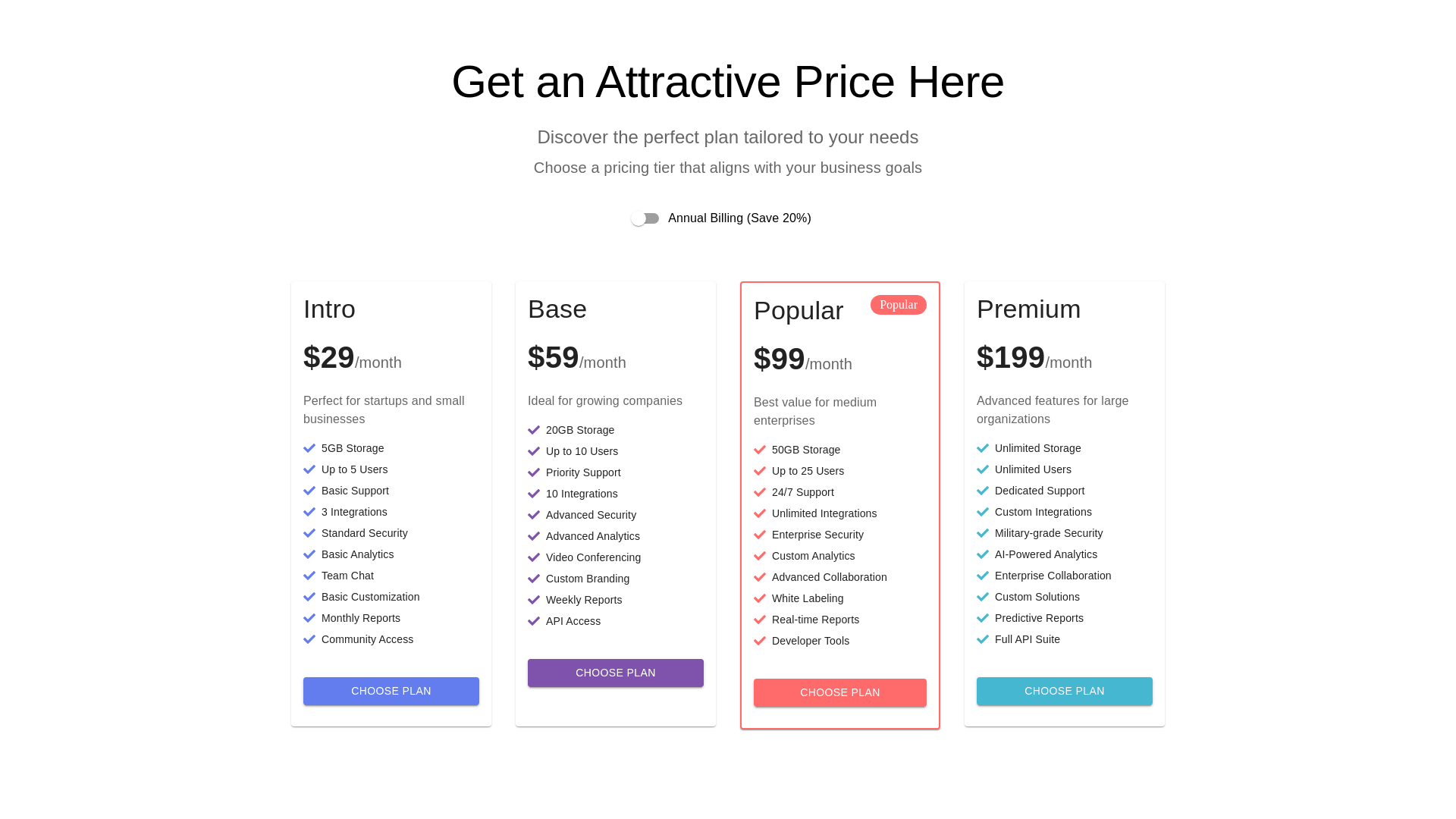Click the red checkmark beside White Labeling
Image resolution: width=1456 pixels, height=819 pixels.
click(760, 598)
